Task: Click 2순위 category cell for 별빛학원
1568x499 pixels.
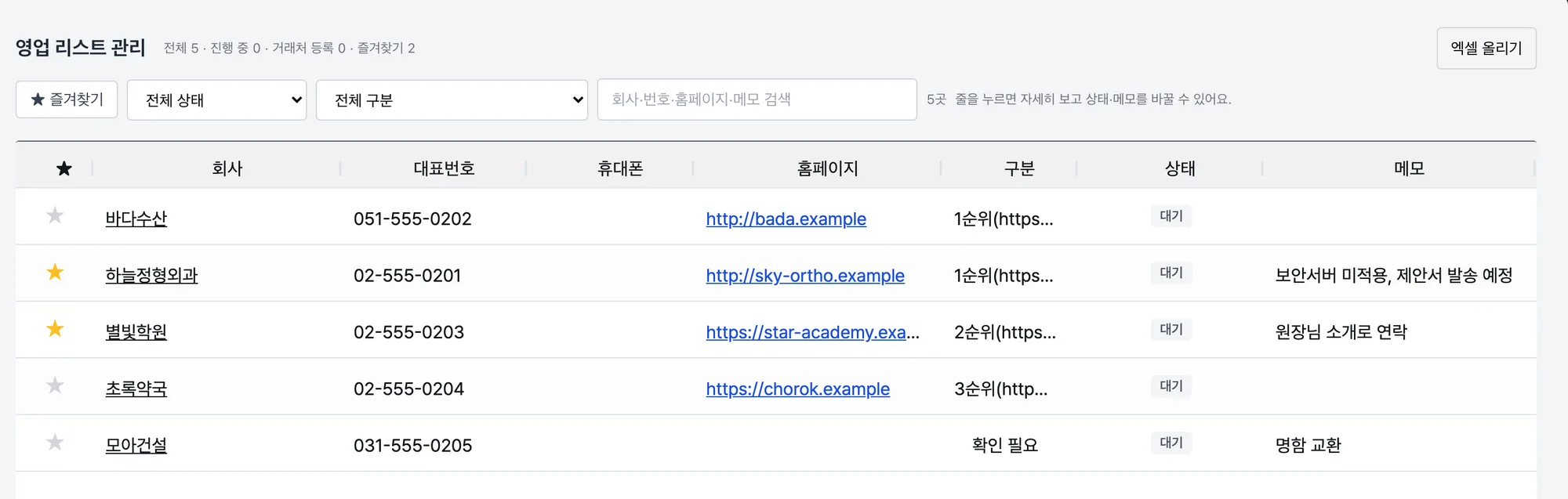Action: (1004, 332)
